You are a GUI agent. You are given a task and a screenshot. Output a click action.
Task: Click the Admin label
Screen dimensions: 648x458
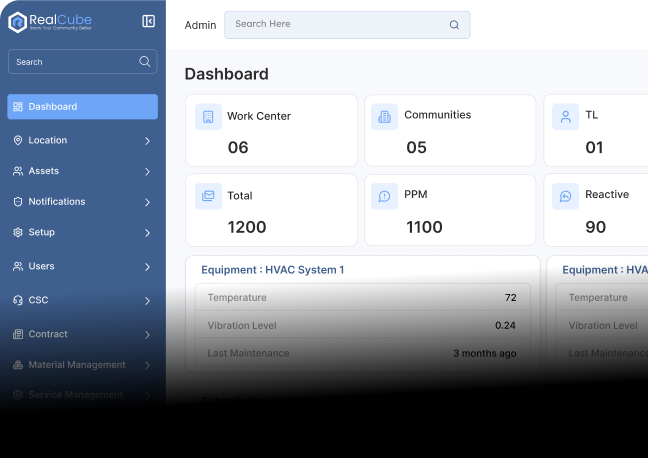200,25
